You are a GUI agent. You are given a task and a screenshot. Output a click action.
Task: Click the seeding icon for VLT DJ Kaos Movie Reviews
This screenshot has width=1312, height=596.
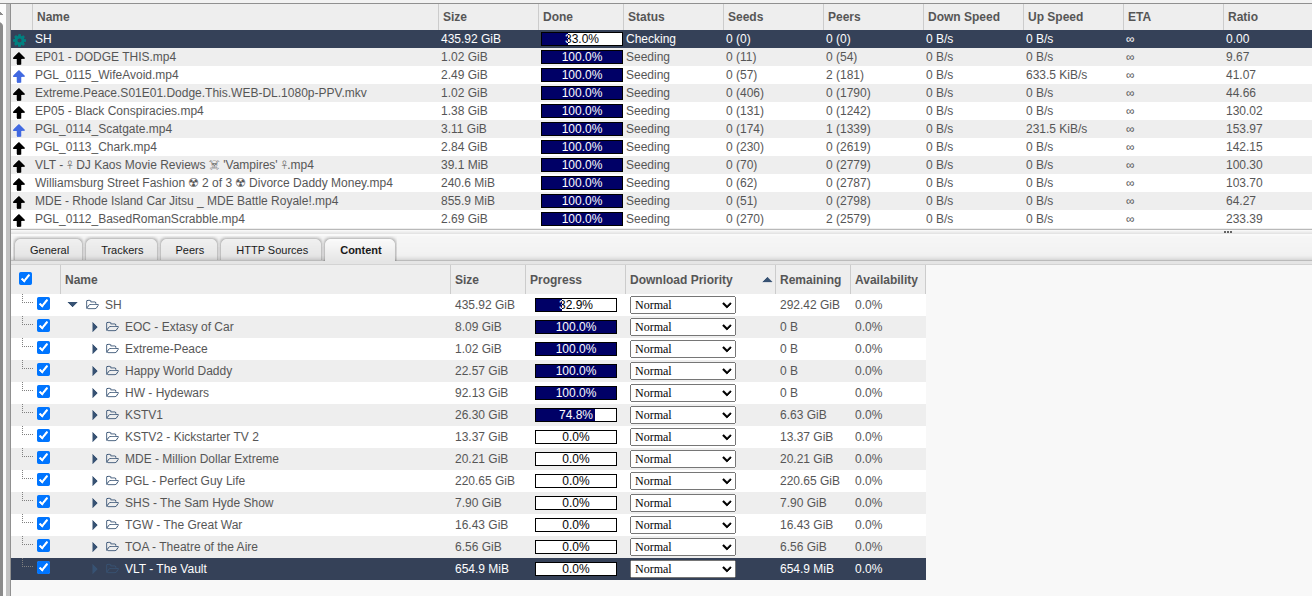[19, 165]
